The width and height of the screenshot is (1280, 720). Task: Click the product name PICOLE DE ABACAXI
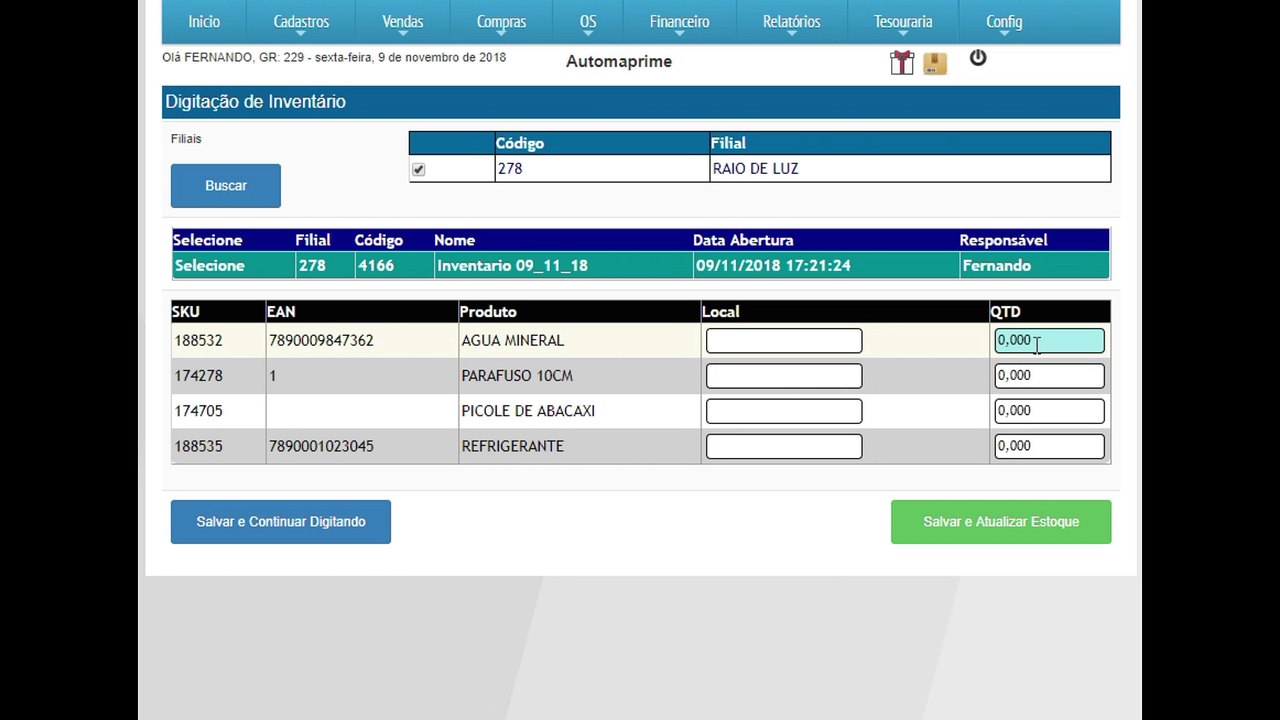pyautogui.click(x=528, y=411)
